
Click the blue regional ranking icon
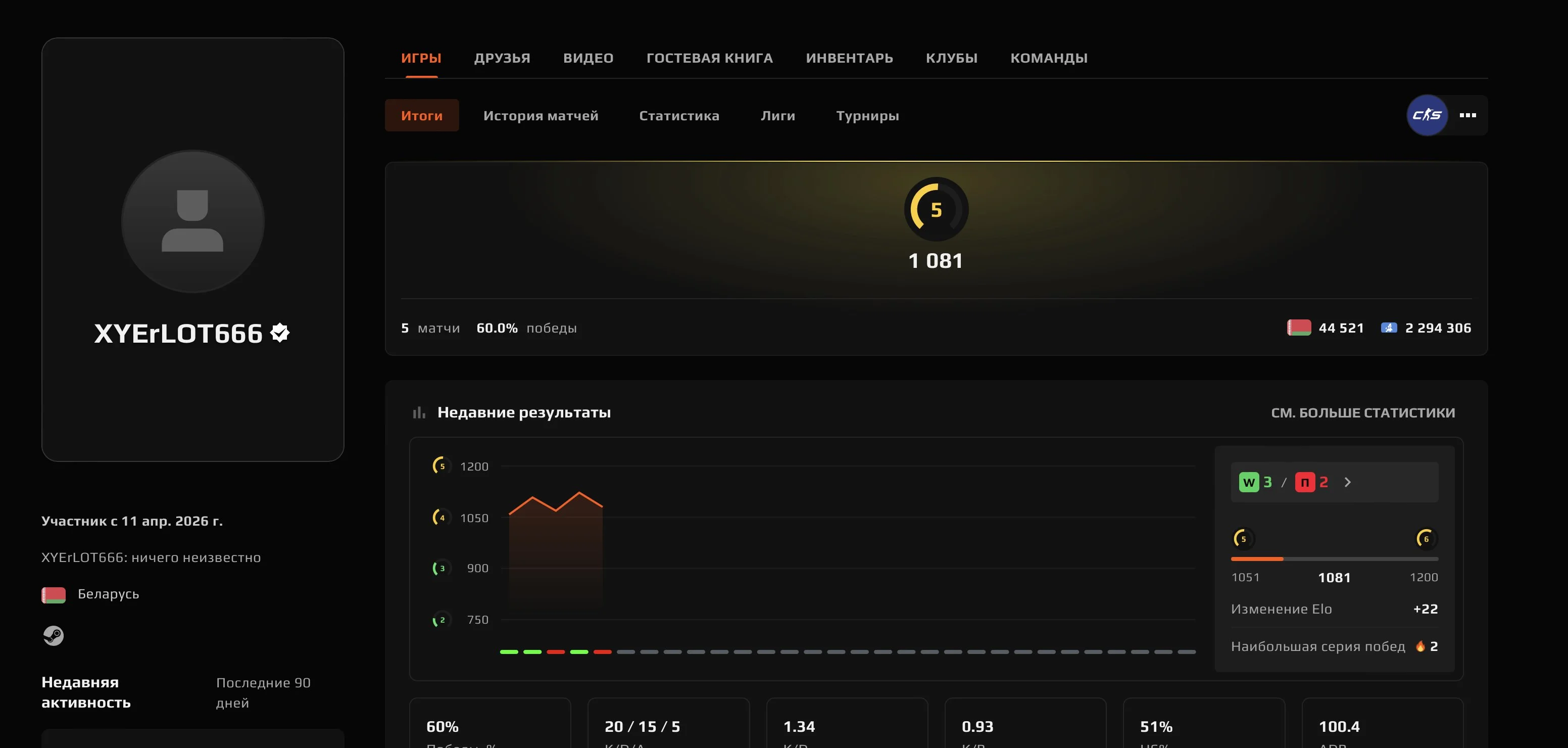click(1389, 328)
